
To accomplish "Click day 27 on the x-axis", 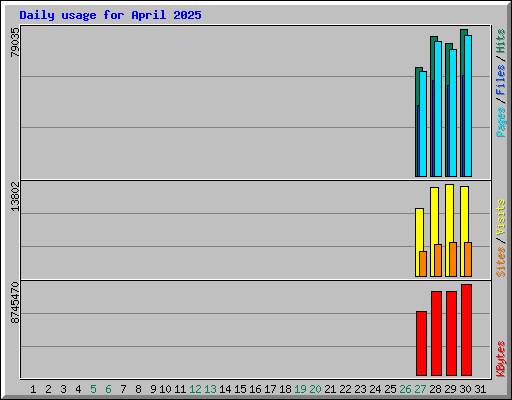I will pyautogui.click(x=420, y=389).
